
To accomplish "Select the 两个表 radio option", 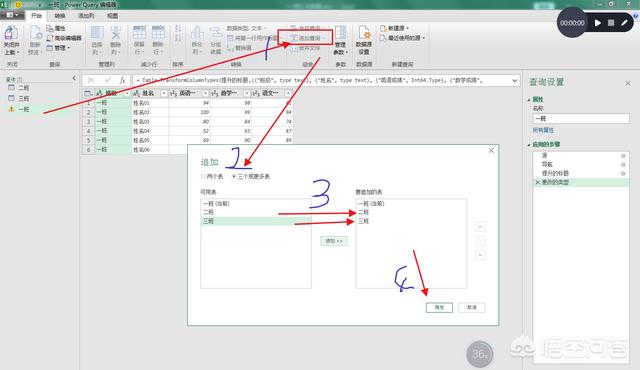I will (213, 177).
